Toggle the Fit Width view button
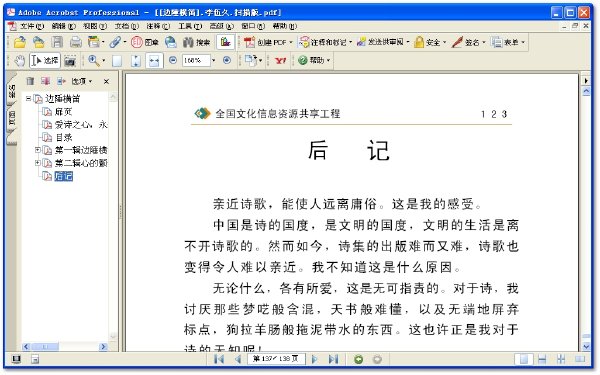 coord(154,61)
